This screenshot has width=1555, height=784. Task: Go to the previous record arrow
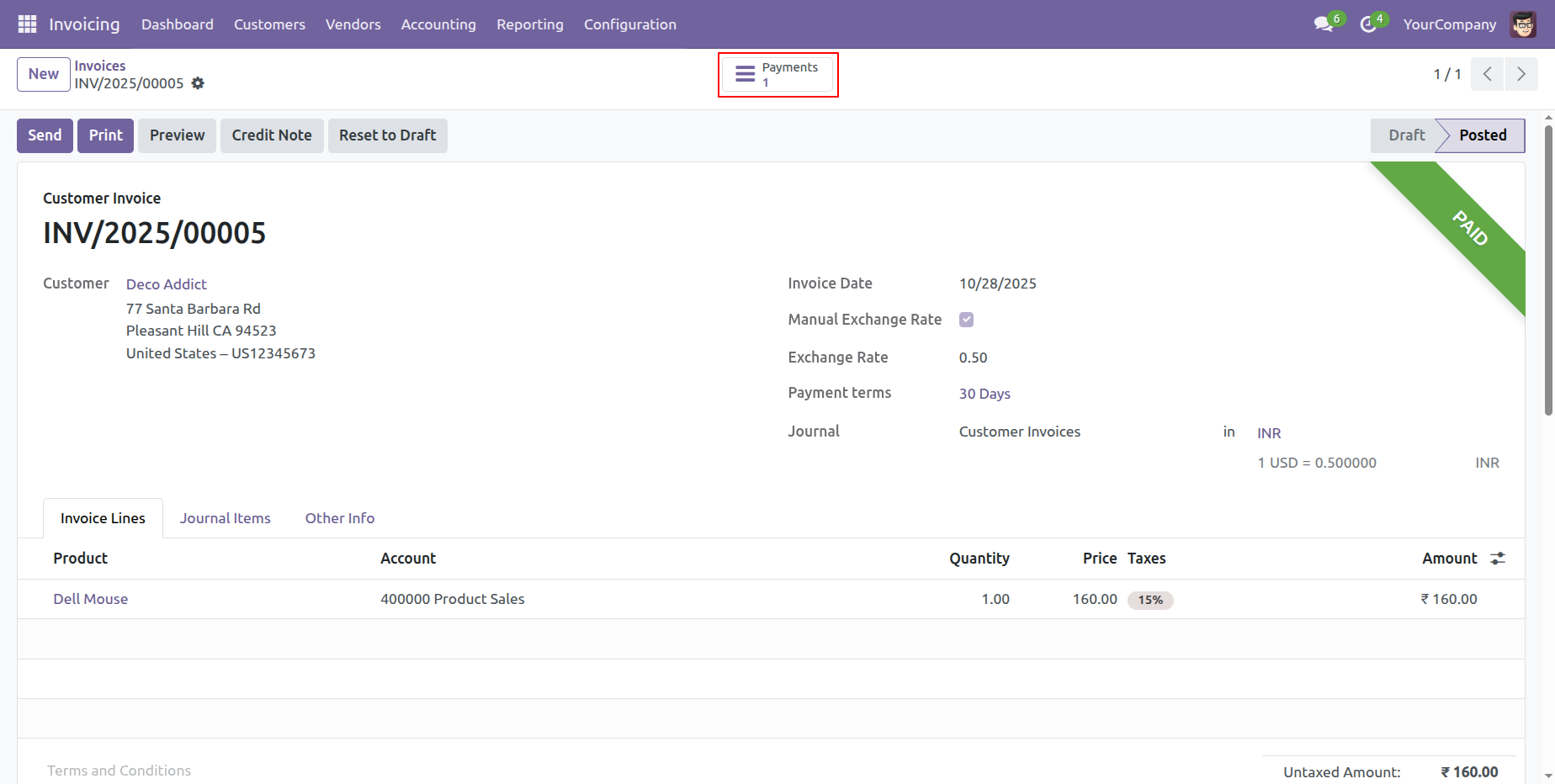point(1488,74)
